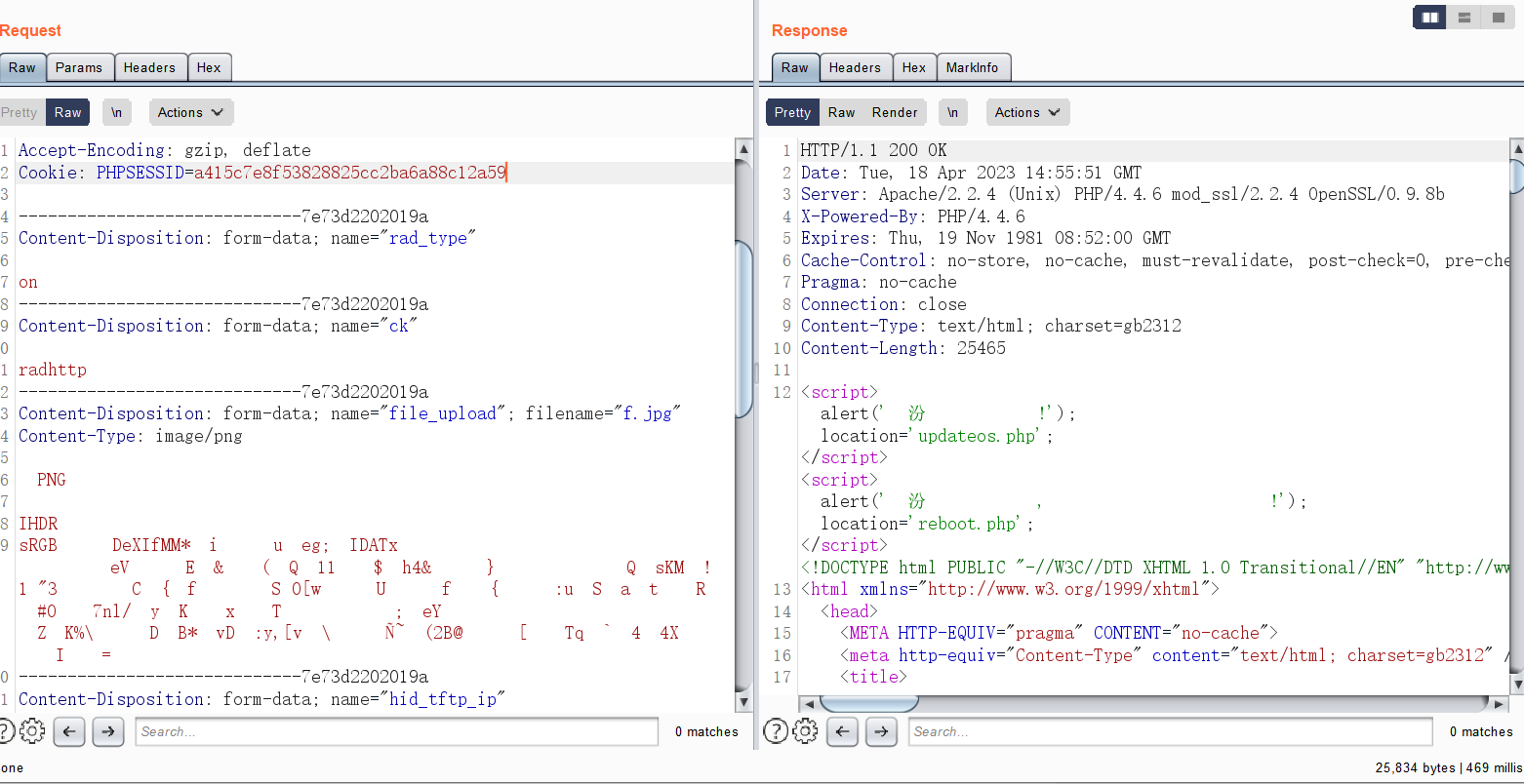Viewport: 1524px width, 784px height.
Task: Open Response MarkInfo tab
Action: pyautogui.click(x=973, y=67)
